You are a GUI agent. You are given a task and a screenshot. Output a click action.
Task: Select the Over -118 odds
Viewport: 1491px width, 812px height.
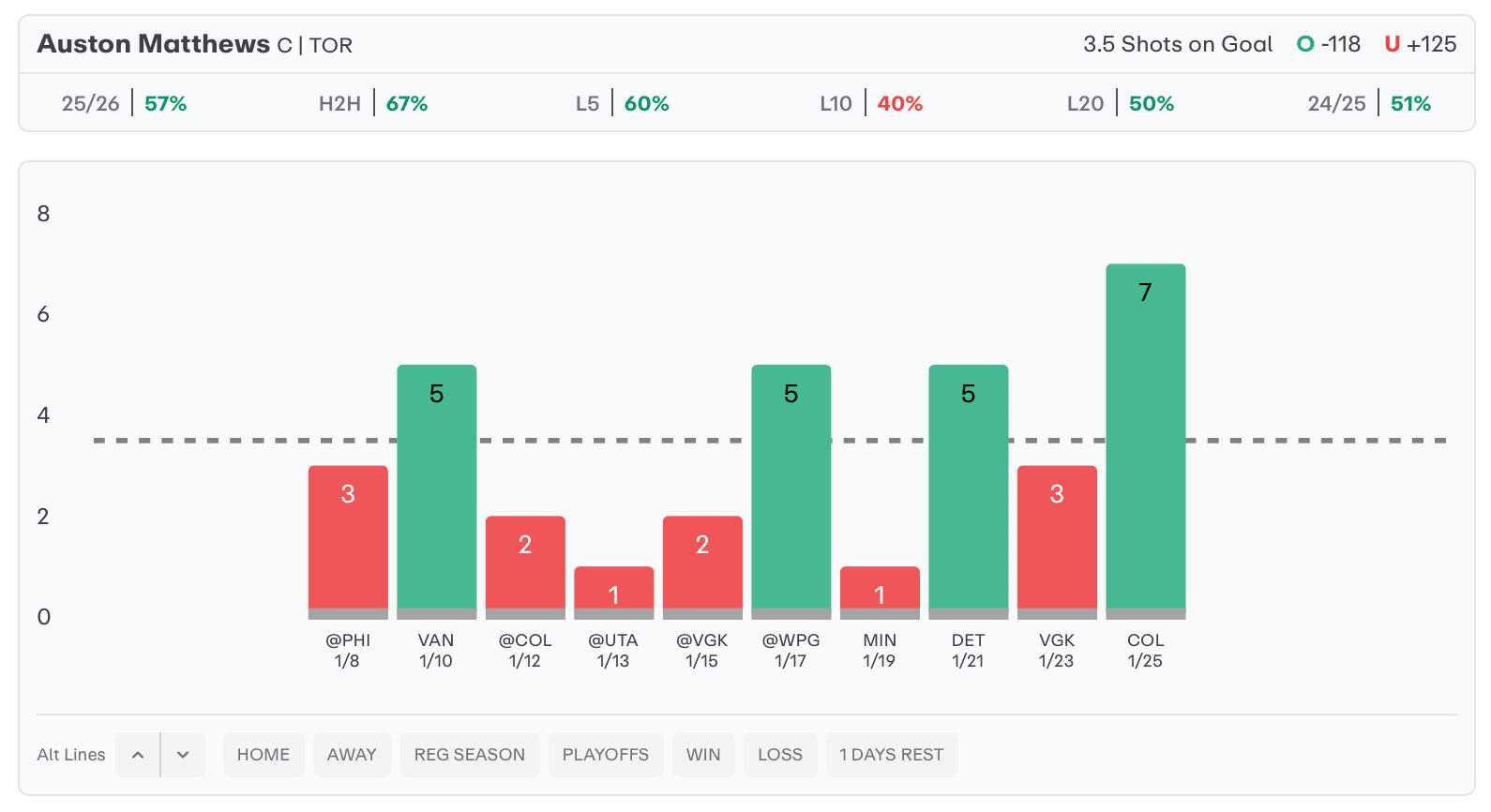tap(1329, 44)
